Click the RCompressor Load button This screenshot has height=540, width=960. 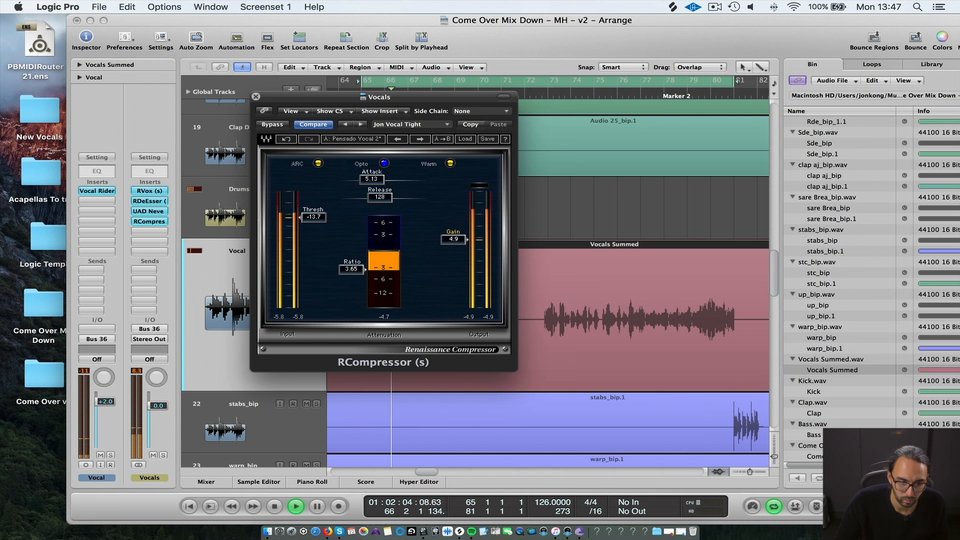[465, 139]
